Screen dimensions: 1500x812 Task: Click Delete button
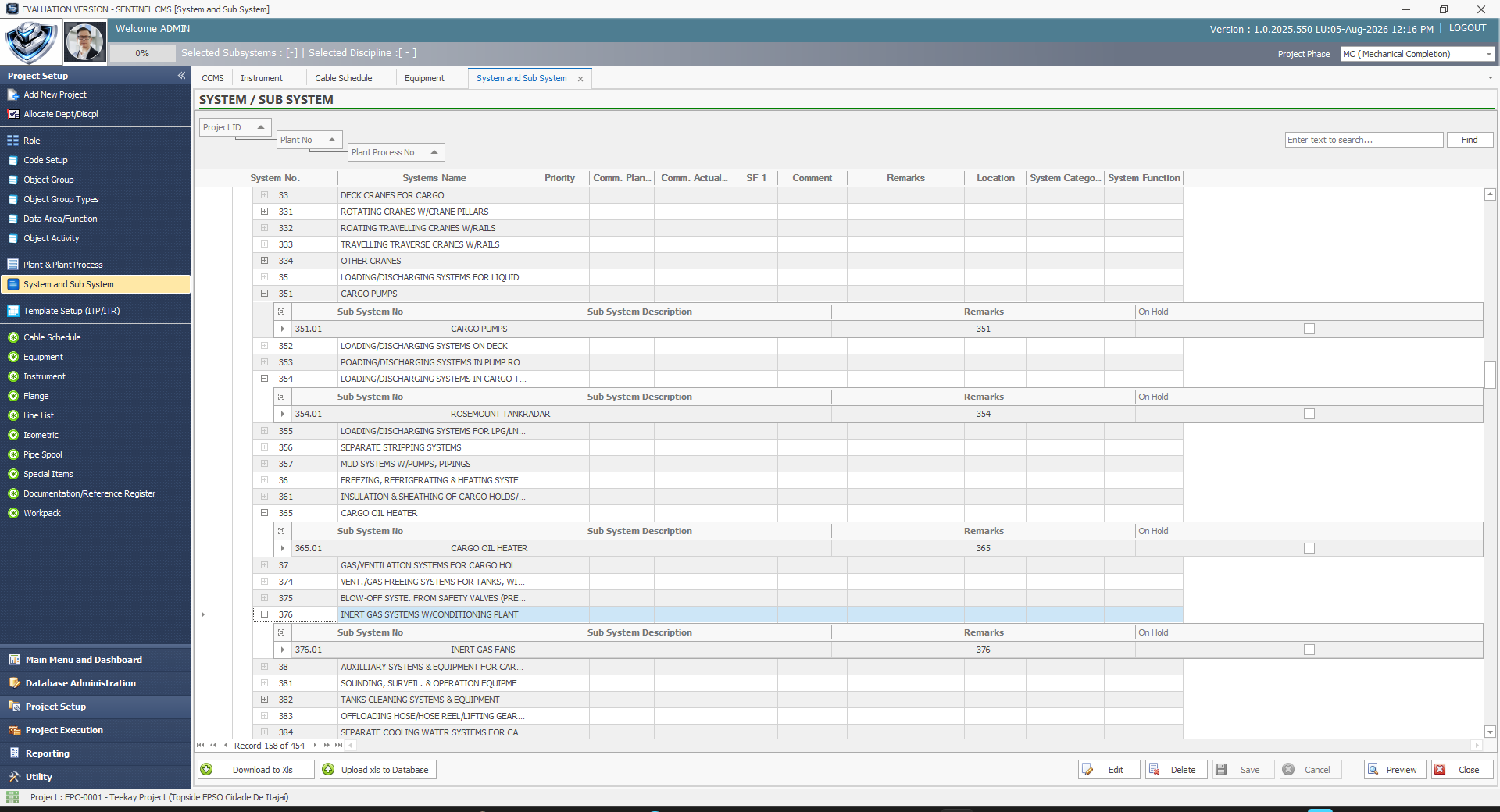pos(1177,770)
